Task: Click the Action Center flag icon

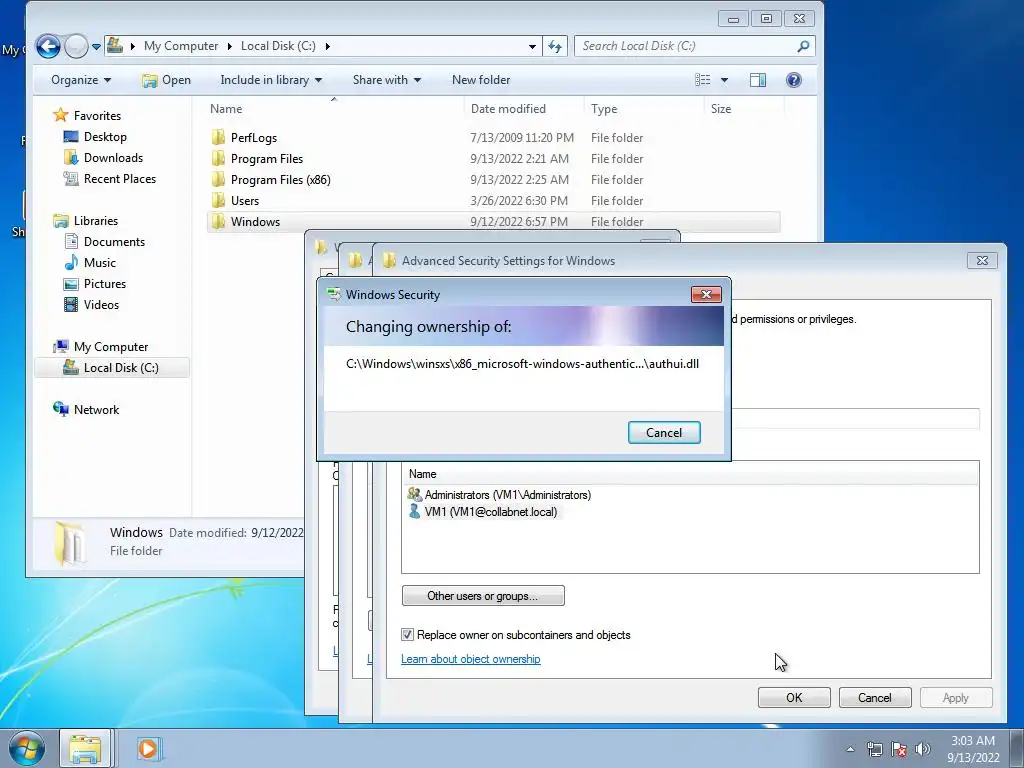Action: (x=899, y=749)
